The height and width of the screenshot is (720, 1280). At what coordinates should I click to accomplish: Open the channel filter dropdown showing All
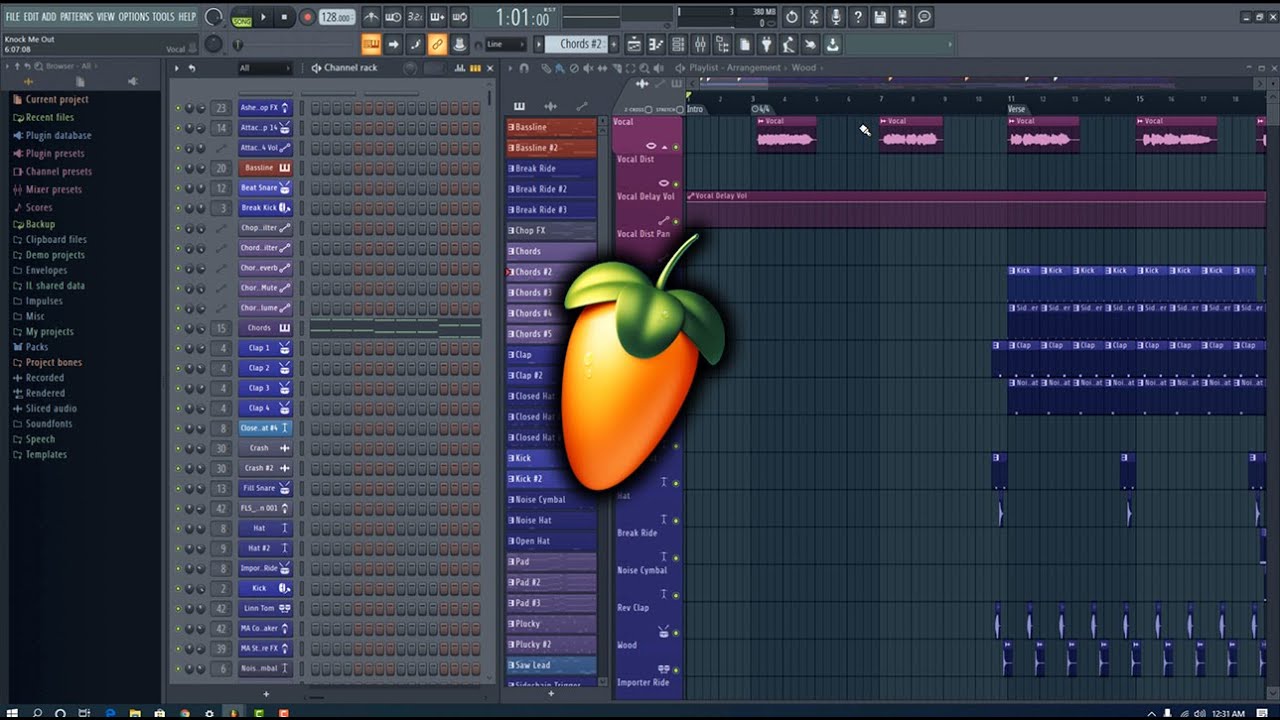[263, 68]
